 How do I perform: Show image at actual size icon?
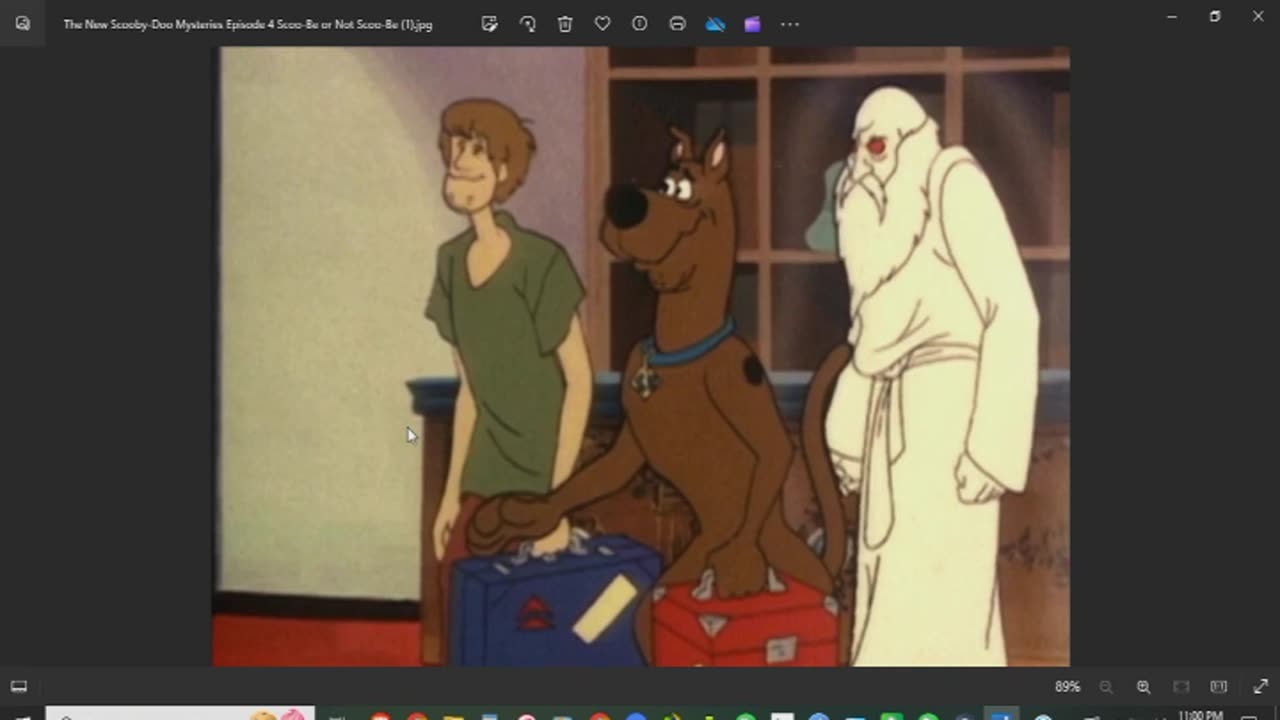(1218, 687)
